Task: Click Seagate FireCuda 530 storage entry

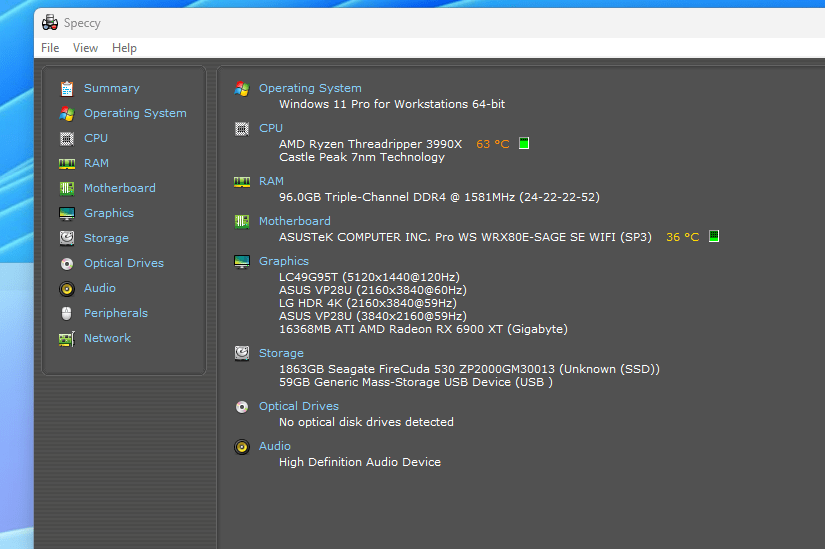Action: coord(469,370)
